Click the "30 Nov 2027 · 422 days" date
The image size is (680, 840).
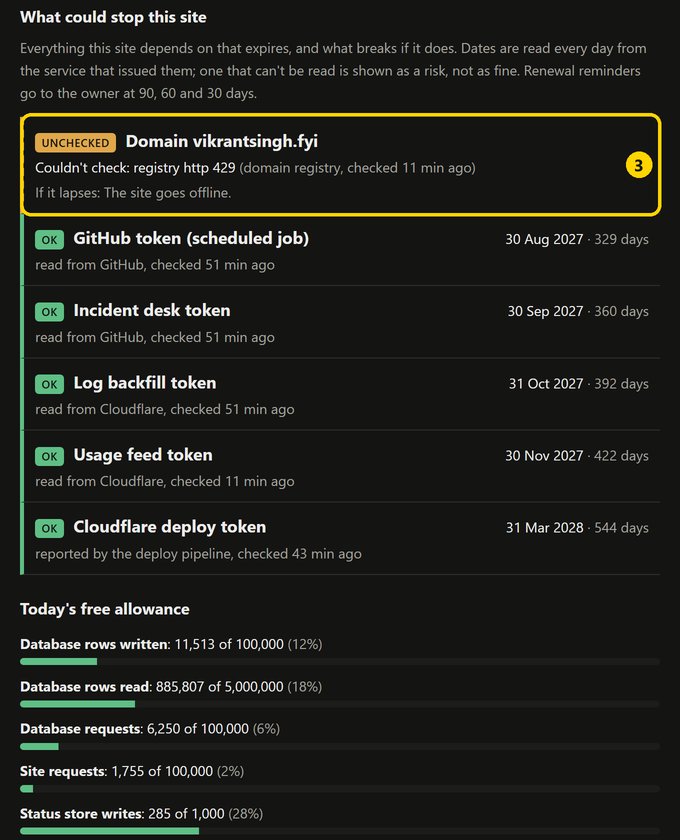[577, 455]
